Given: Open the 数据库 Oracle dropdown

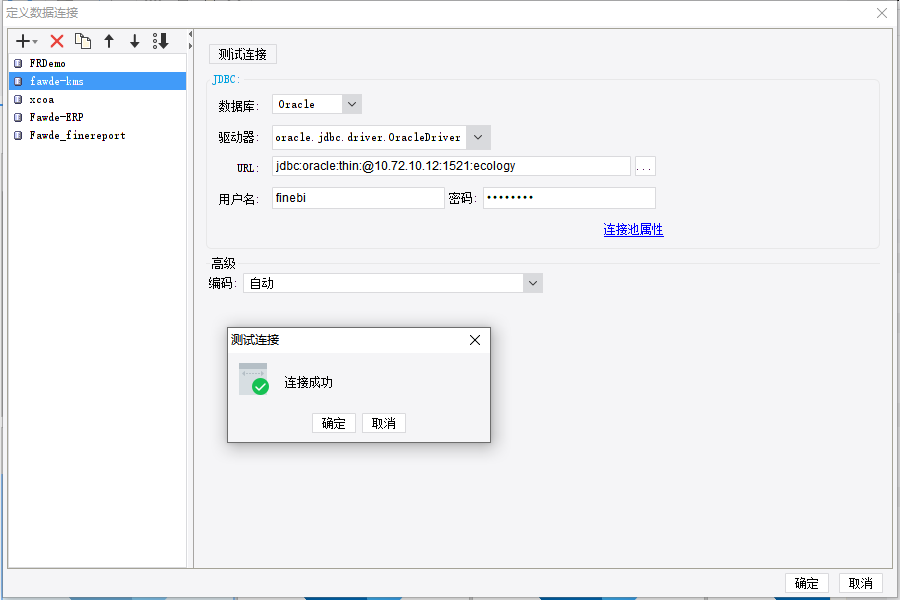Looking at the screenshot, I should point(352,104).
